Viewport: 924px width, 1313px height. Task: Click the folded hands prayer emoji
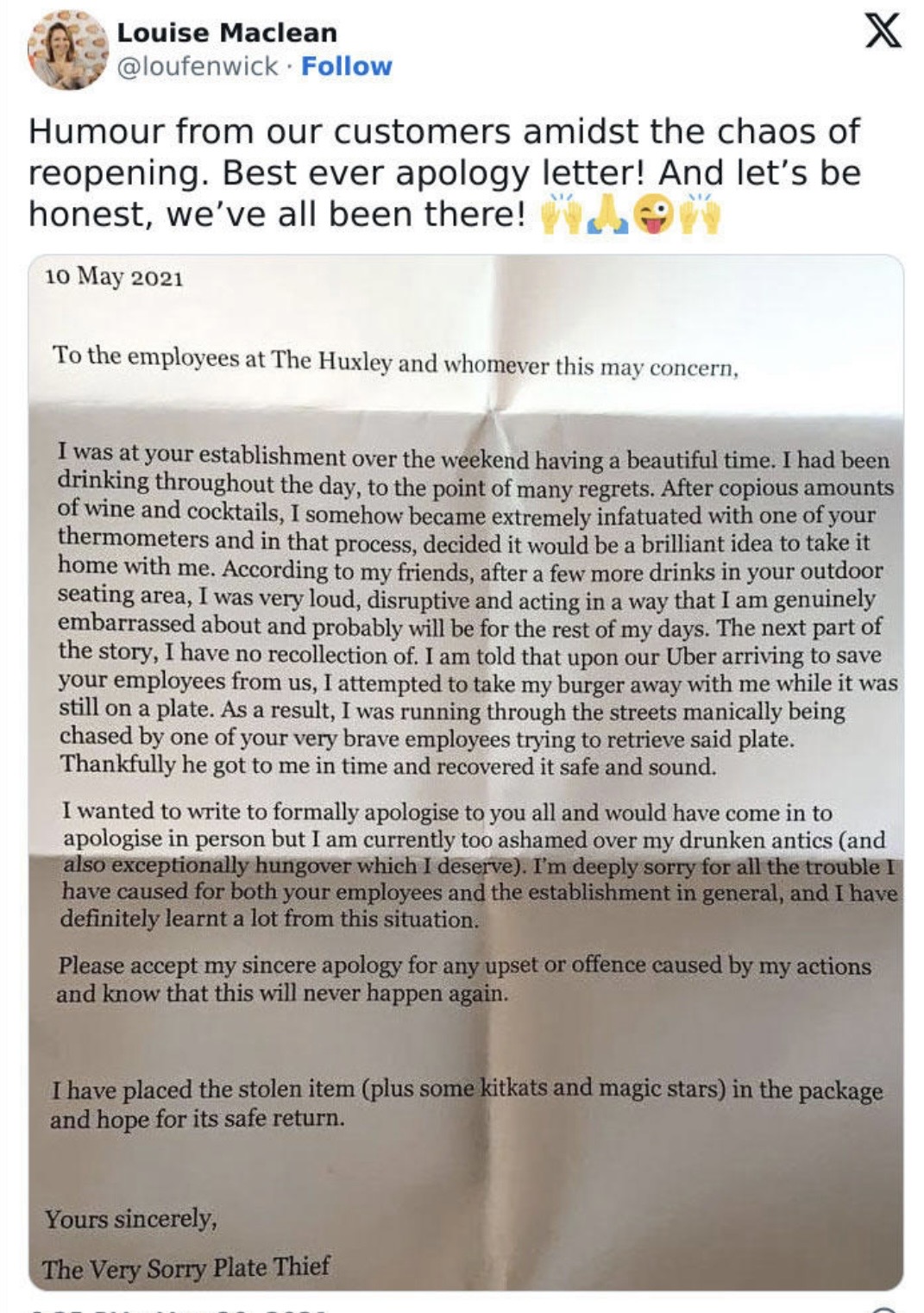point(607,215)
